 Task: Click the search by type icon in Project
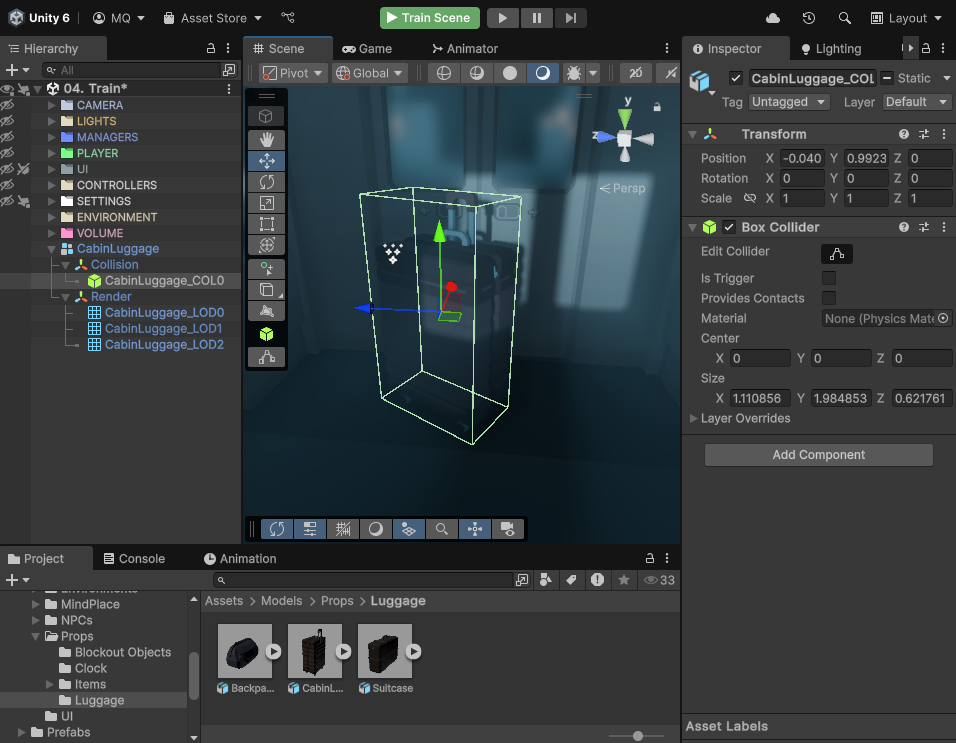546,580
